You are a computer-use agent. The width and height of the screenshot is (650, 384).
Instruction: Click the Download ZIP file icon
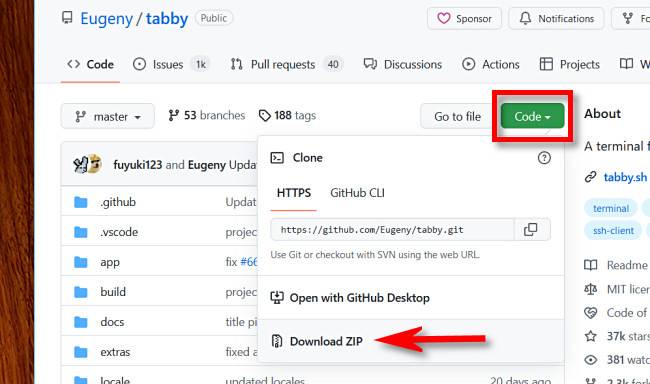tap(276, 341)
